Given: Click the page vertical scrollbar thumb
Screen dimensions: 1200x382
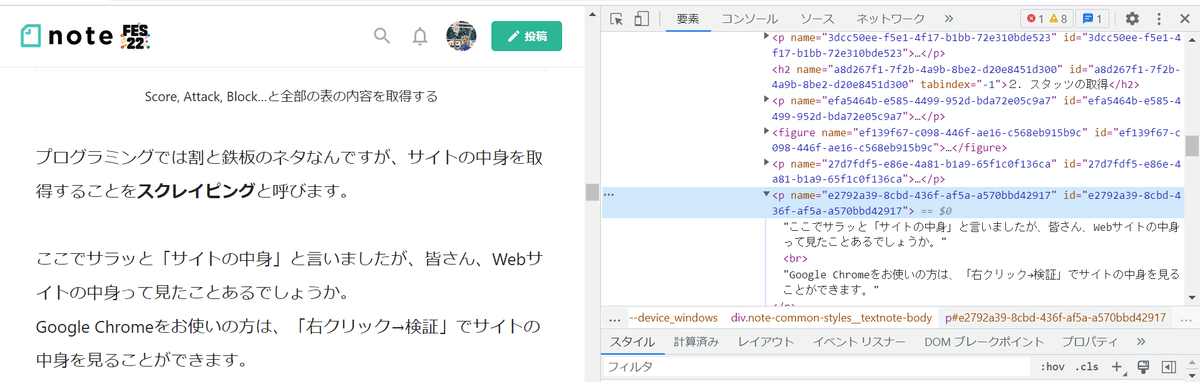Looking at the screenshot, I should tap(592, 192).
